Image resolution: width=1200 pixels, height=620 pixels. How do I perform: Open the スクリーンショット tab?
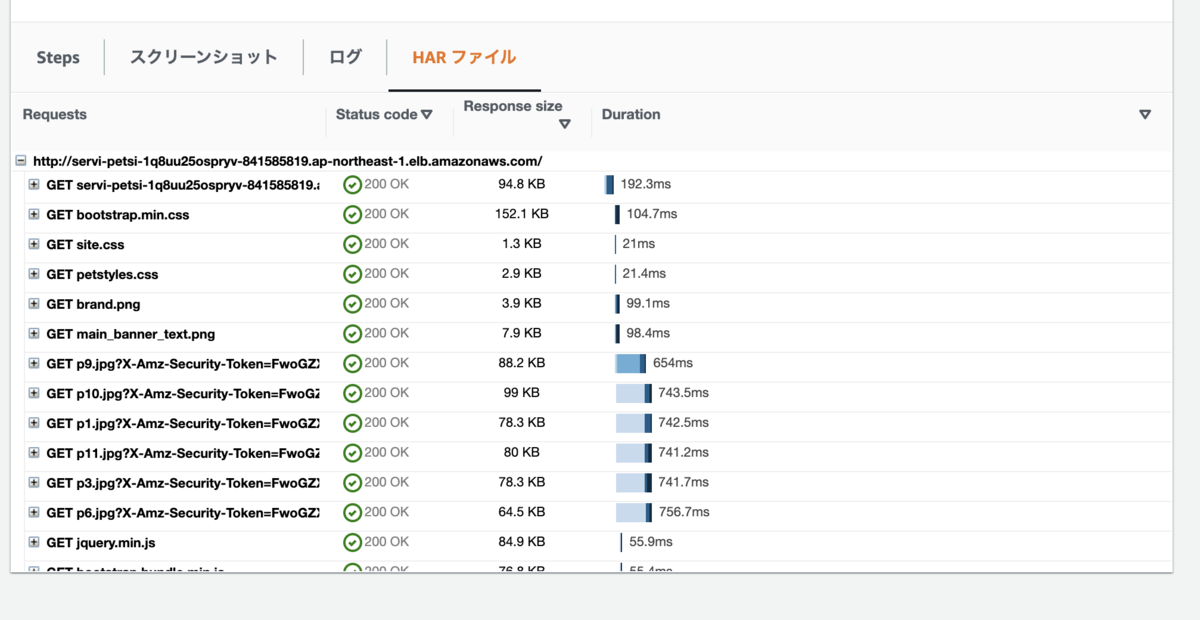point(204,57)
